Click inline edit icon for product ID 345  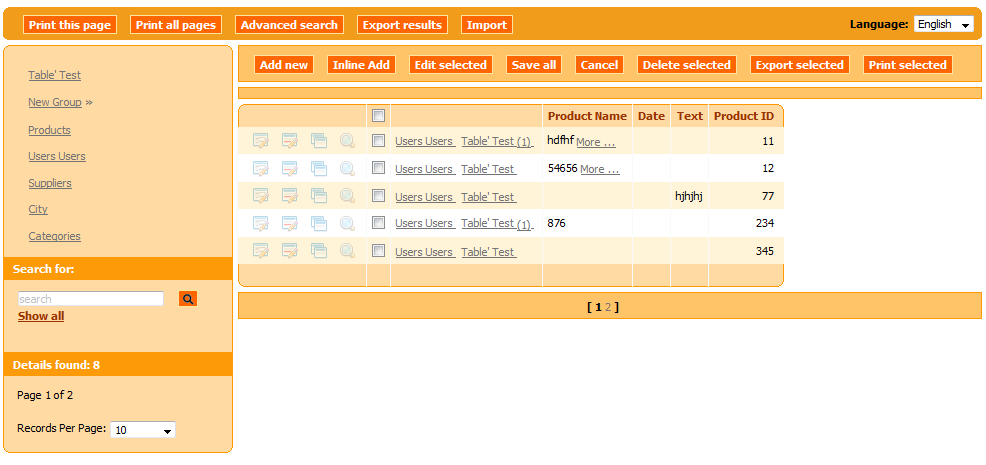point(289,251)
